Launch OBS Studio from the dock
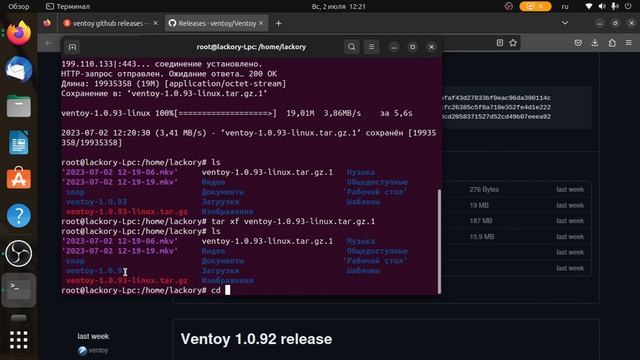The image size is (640, 360). pyautogui.click(x=18, y=253)
